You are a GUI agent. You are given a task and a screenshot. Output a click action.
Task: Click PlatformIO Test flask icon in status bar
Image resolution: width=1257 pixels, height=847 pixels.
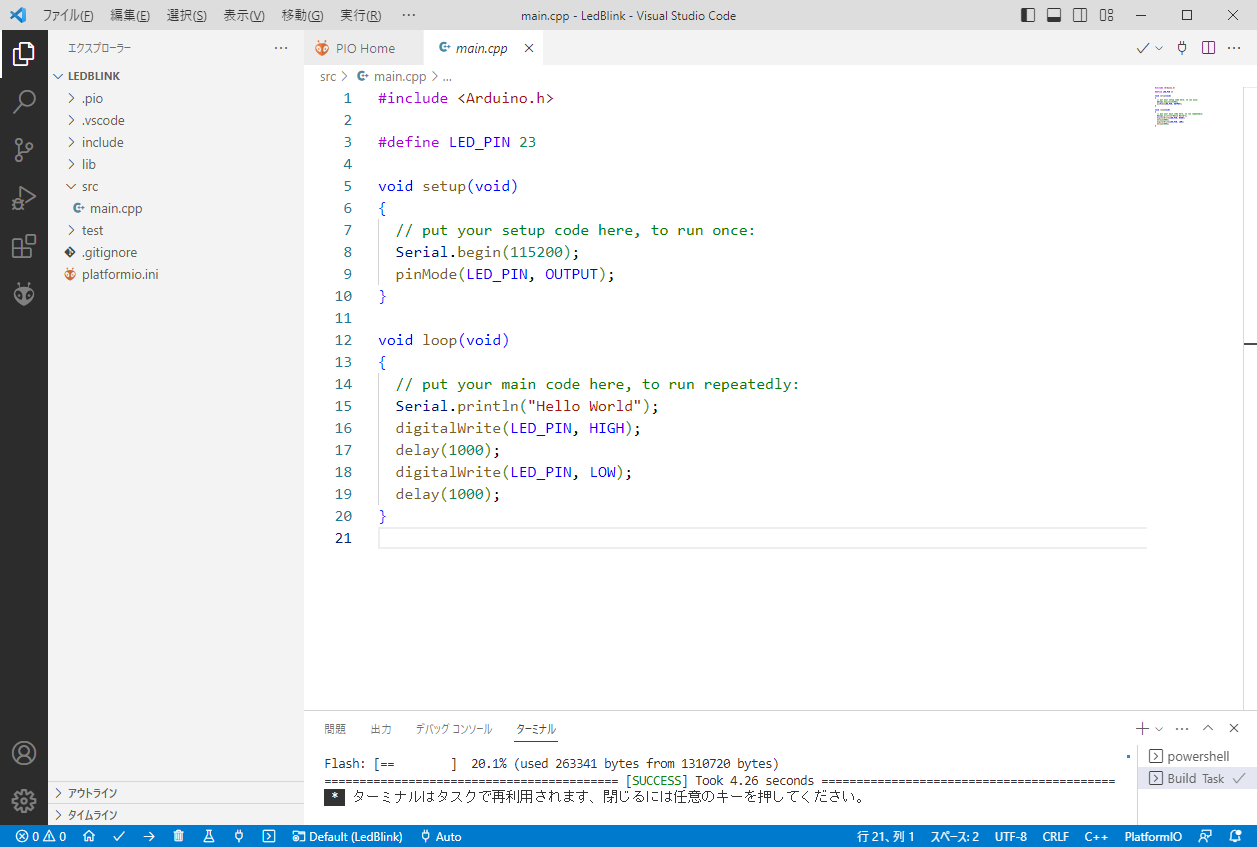pos(209,836)
